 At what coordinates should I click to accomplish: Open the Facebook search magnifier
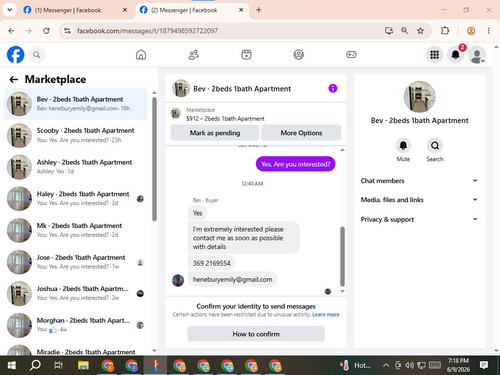[x=37, y=55]
